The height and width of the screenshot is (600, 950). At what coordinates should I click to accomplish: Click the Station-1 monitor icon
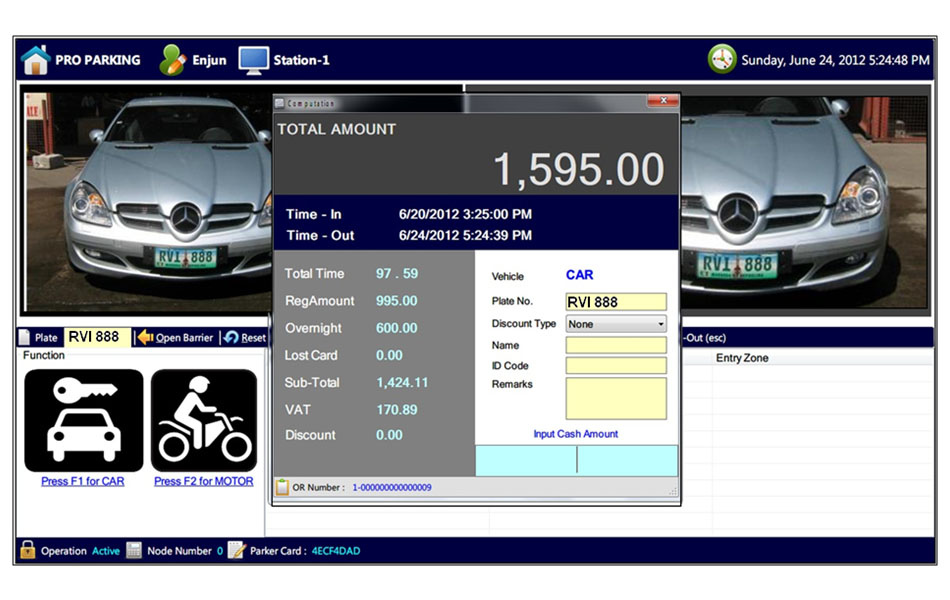click(253, 61)
